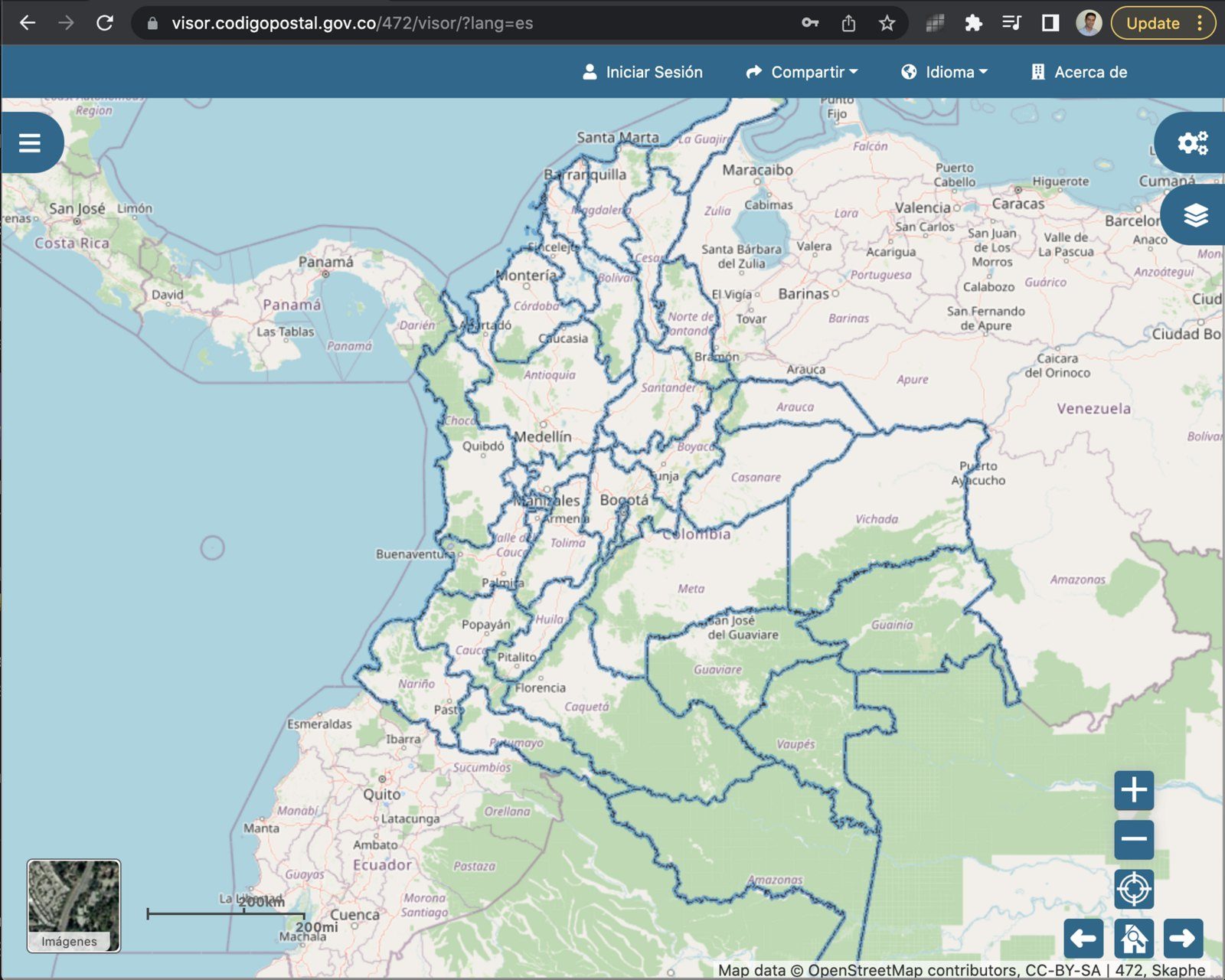Click the Meta department label
This screenshot has height=980, width=1225.
pos(691,589)
